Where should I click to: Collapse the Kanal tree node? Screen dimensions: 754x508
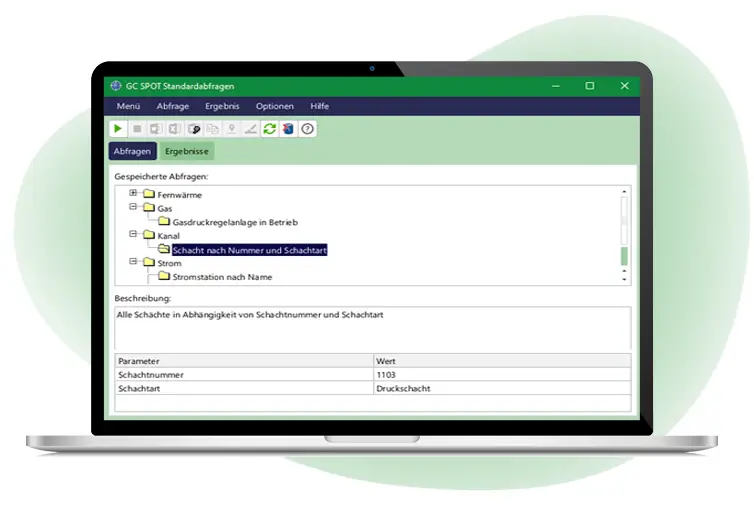(x=133, y=235)
